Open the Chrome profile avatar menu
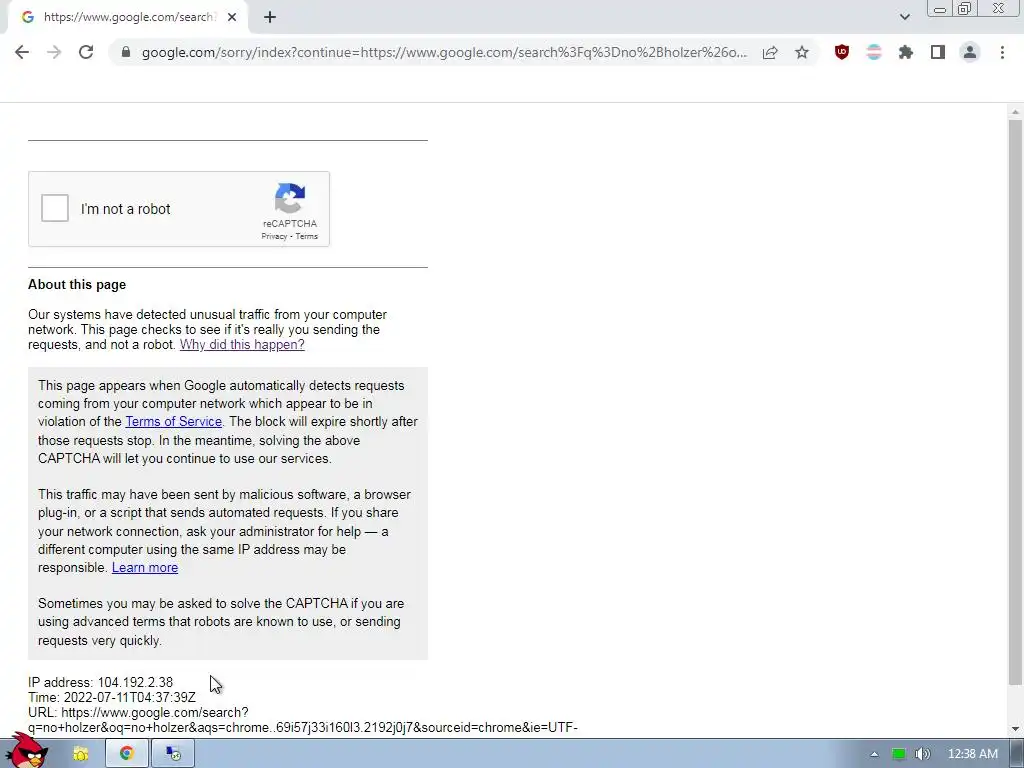The height and width of the screenshot is (768, 1024). pyautogui.click(x=970, y=52)
